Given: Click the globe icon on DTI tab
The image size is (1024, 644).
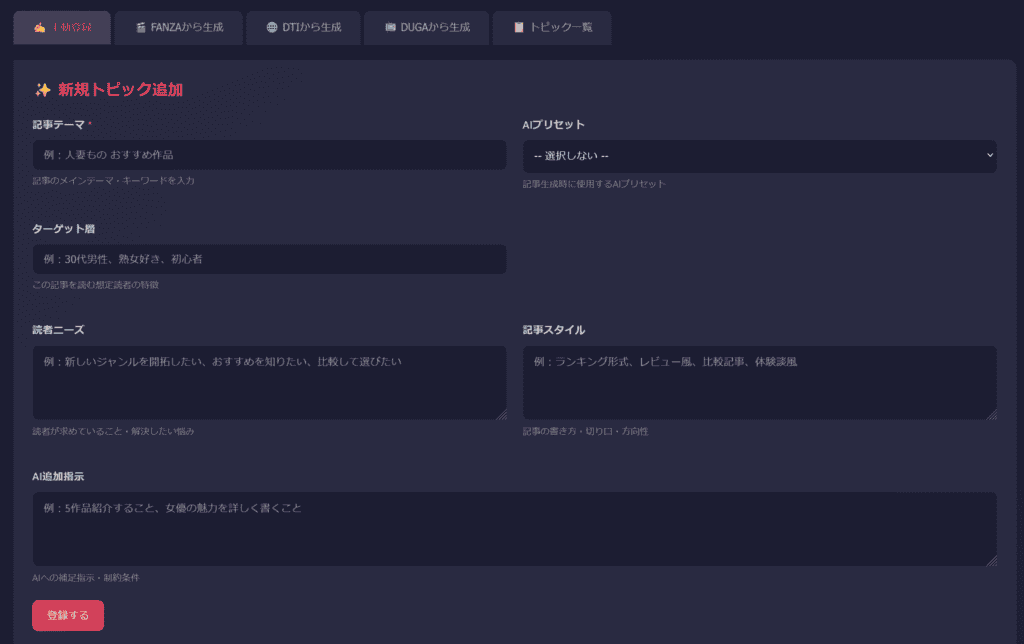Looking at the screenshot, I should click(x=272, y=28).
